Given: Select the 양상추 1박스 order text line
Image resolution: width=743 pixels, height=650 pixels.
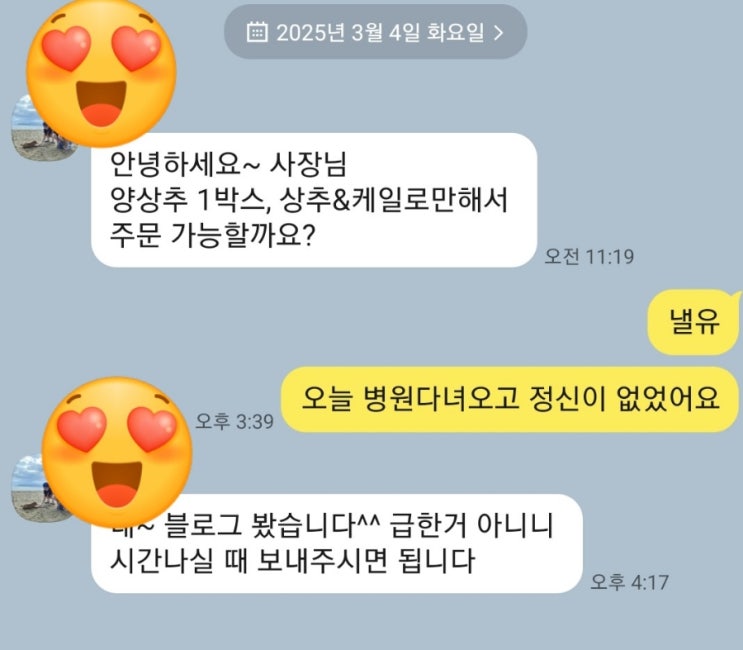Looking at the screenshot, I should tap(308, 199).
